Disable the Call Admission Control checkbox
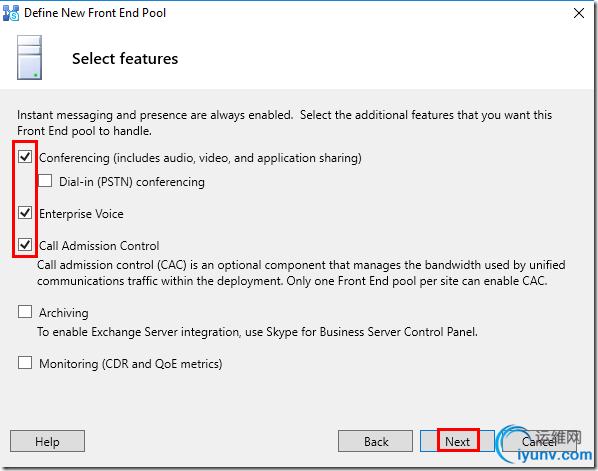This screenshot has width=598, height=471. pyautogui.click(x=25, y=245)
